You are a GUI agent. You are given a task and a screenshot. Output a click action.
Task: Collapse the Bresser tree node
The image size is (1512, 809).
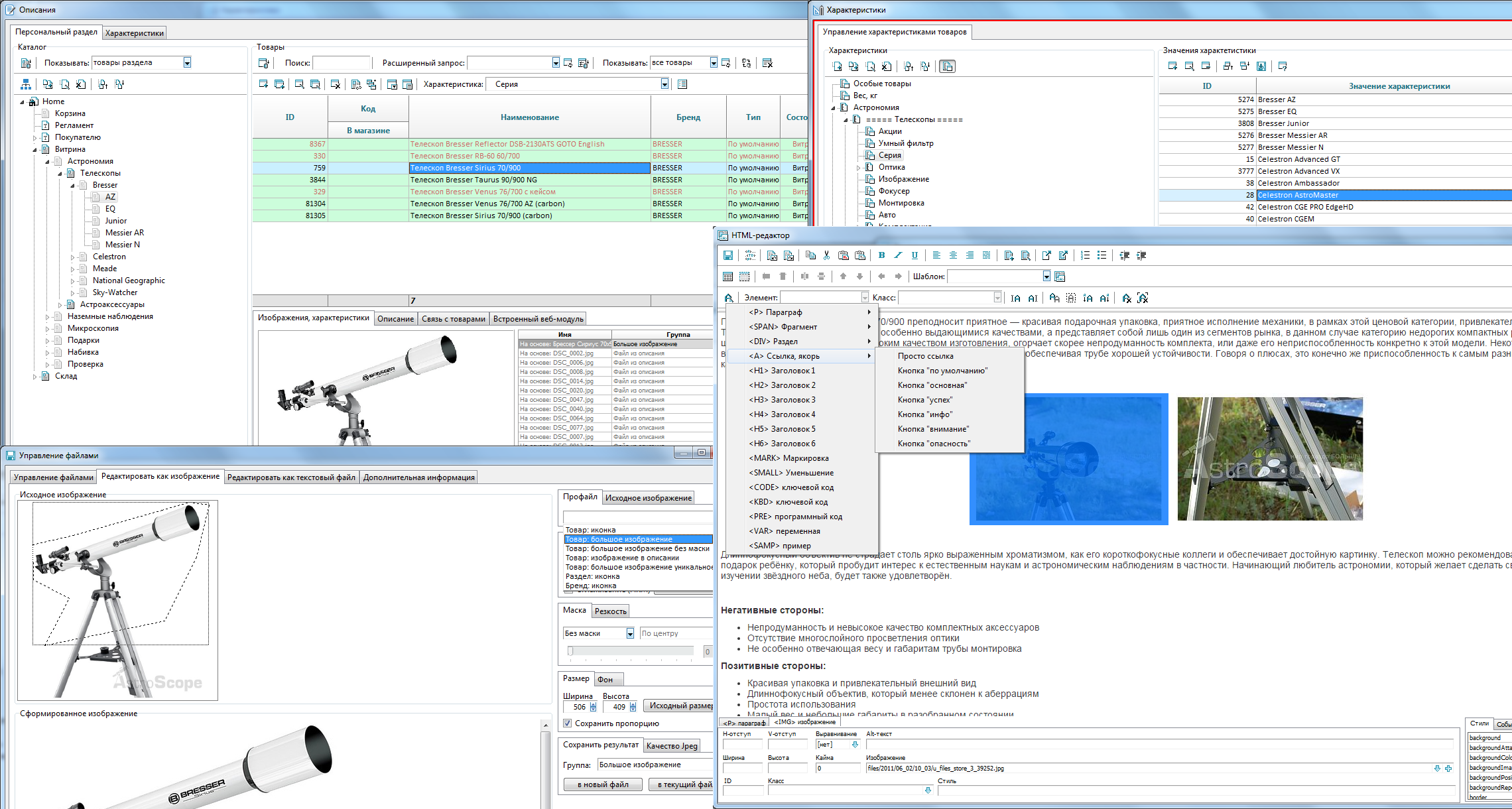(x=72, y=186)
